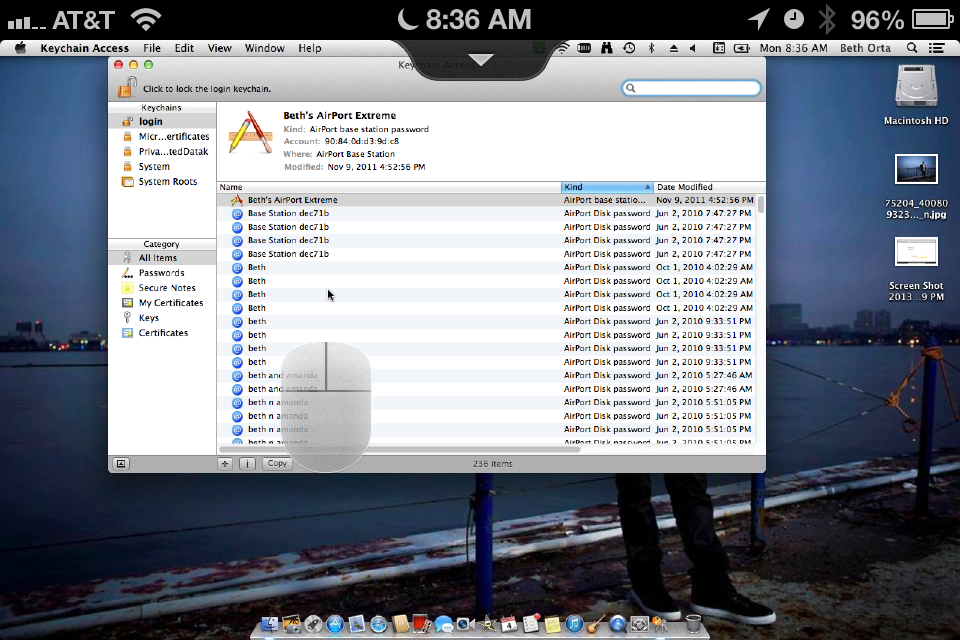
Task: Open the View menu
Action: (x=219, y=48)
